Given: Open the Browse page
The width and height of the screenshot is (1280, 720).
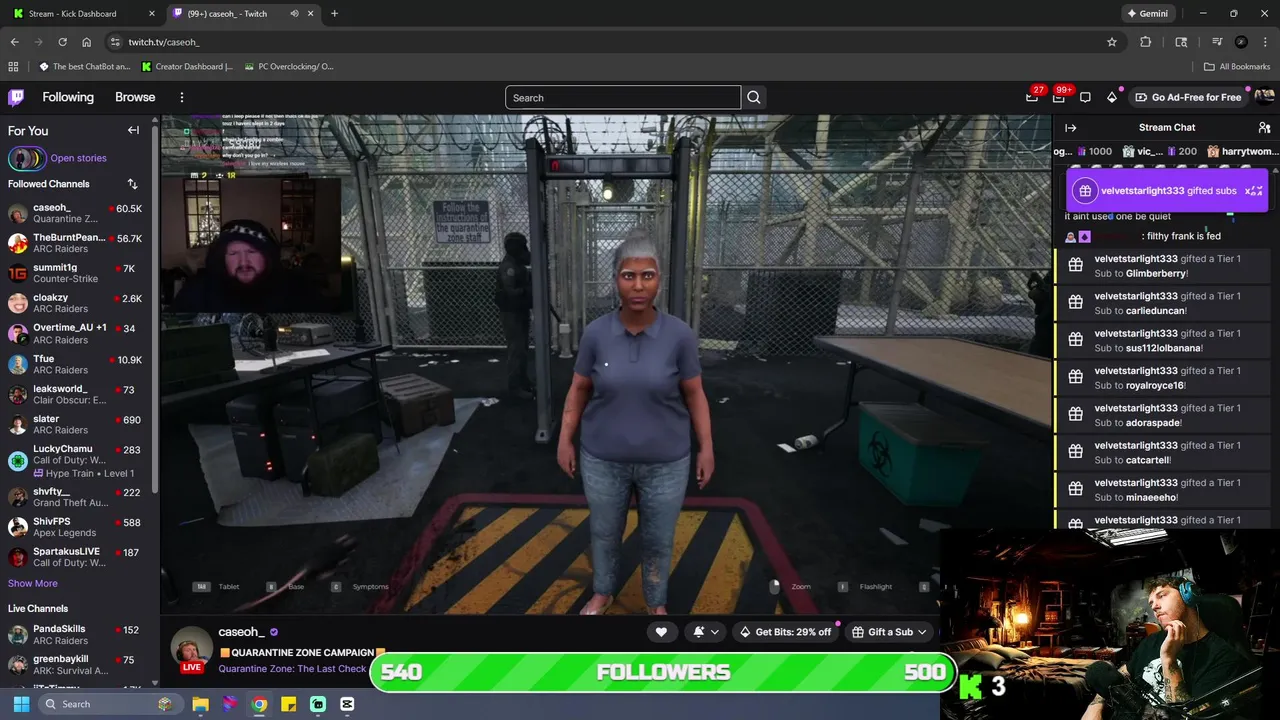Looking at the screenshot, I should pos(135,97).
